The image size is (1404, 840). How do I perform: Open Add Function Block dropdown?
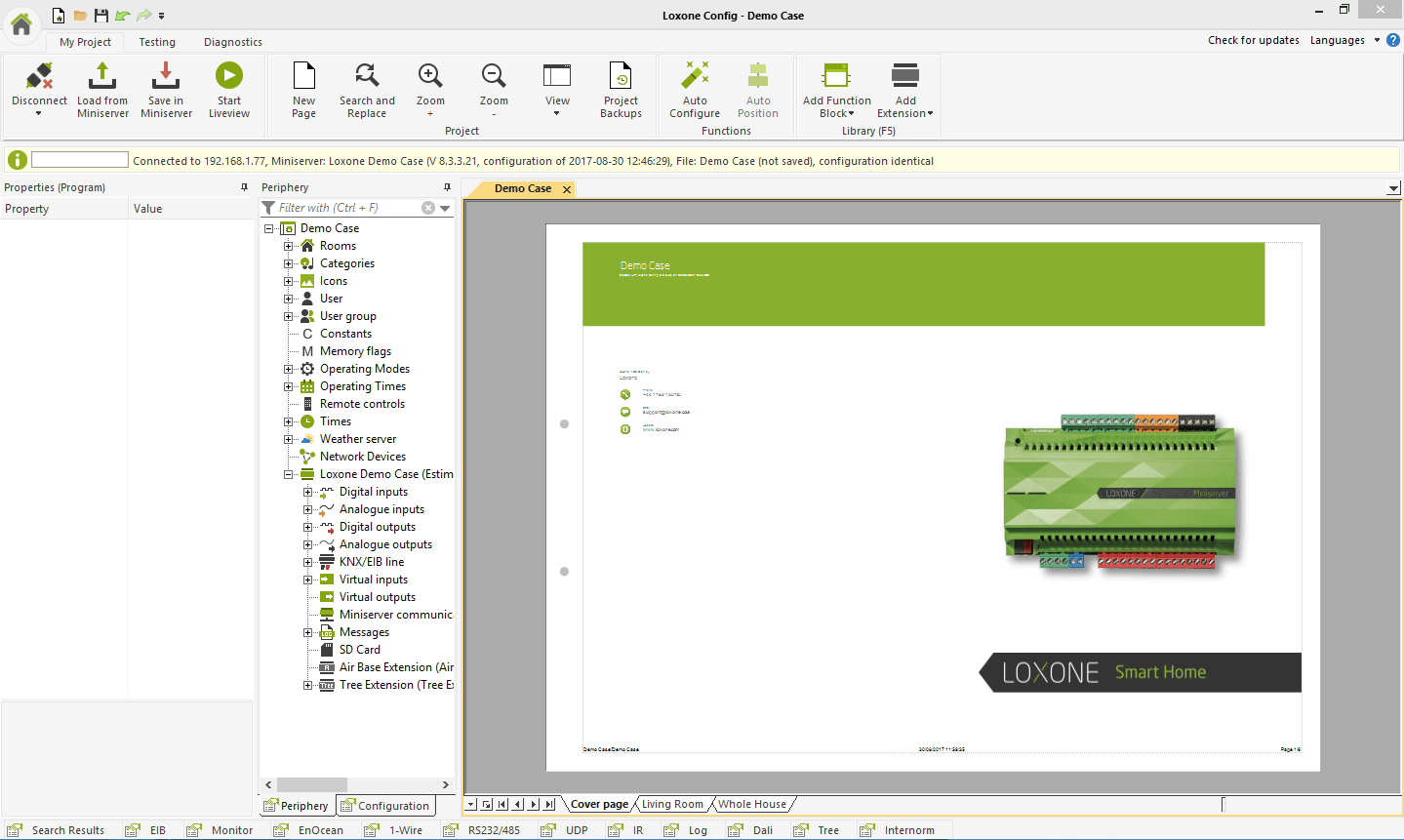[852, 114]
